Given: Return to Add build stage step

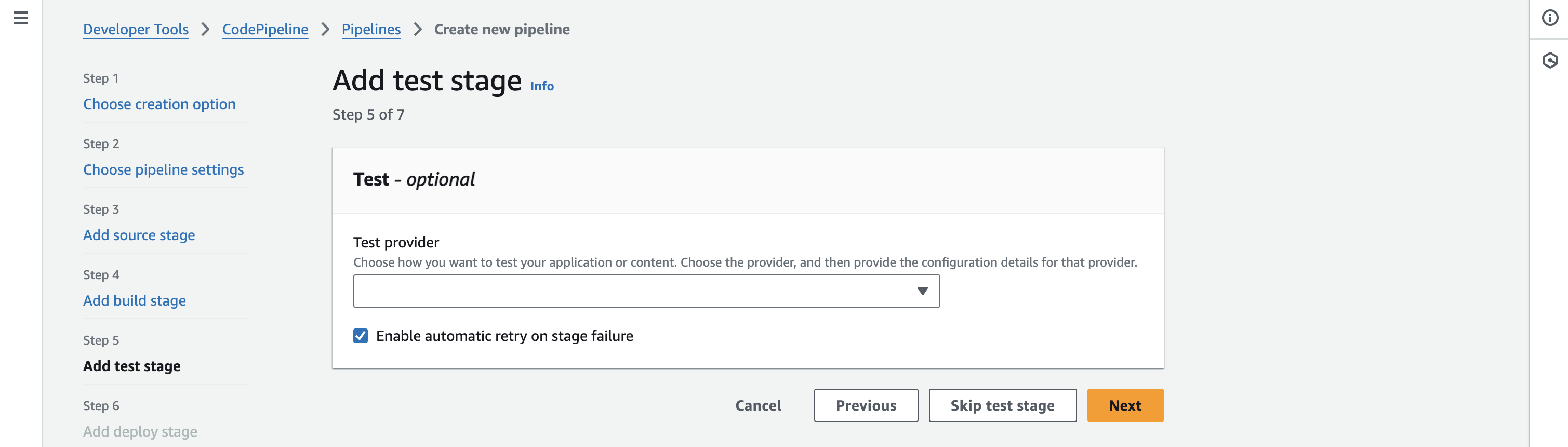Looking at the screenshot, I should [x=135, y=300].
